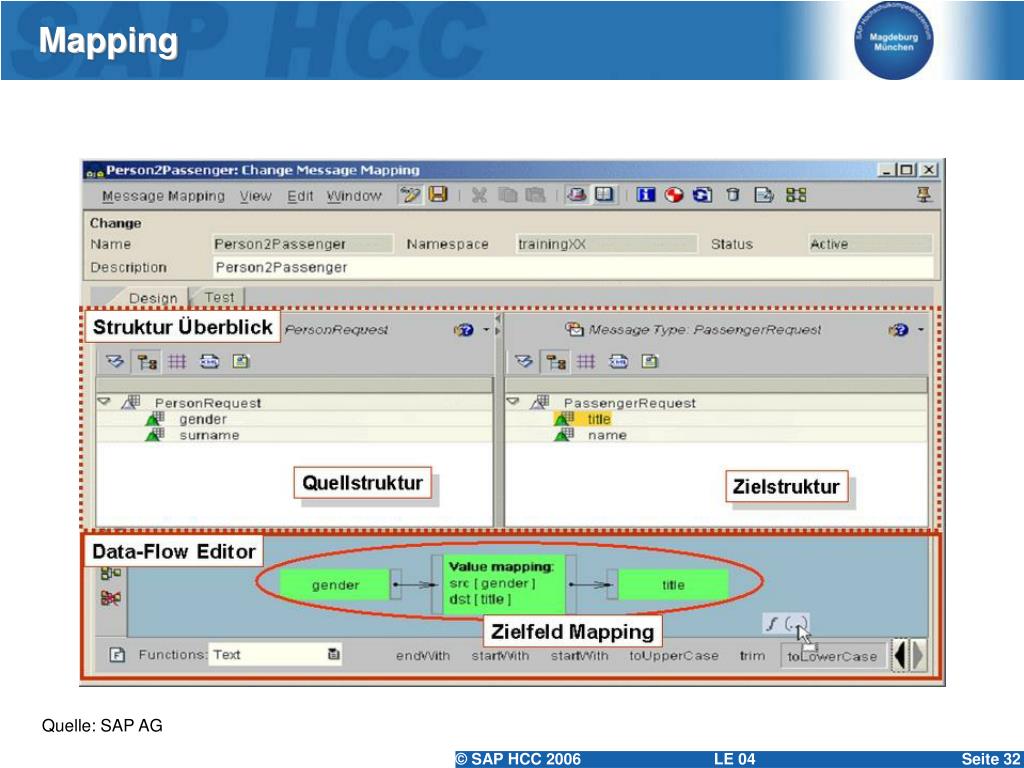This screenshot has width=1024, height=768.
Task: Insert the toLowerCase function
Action: (833, 656)
